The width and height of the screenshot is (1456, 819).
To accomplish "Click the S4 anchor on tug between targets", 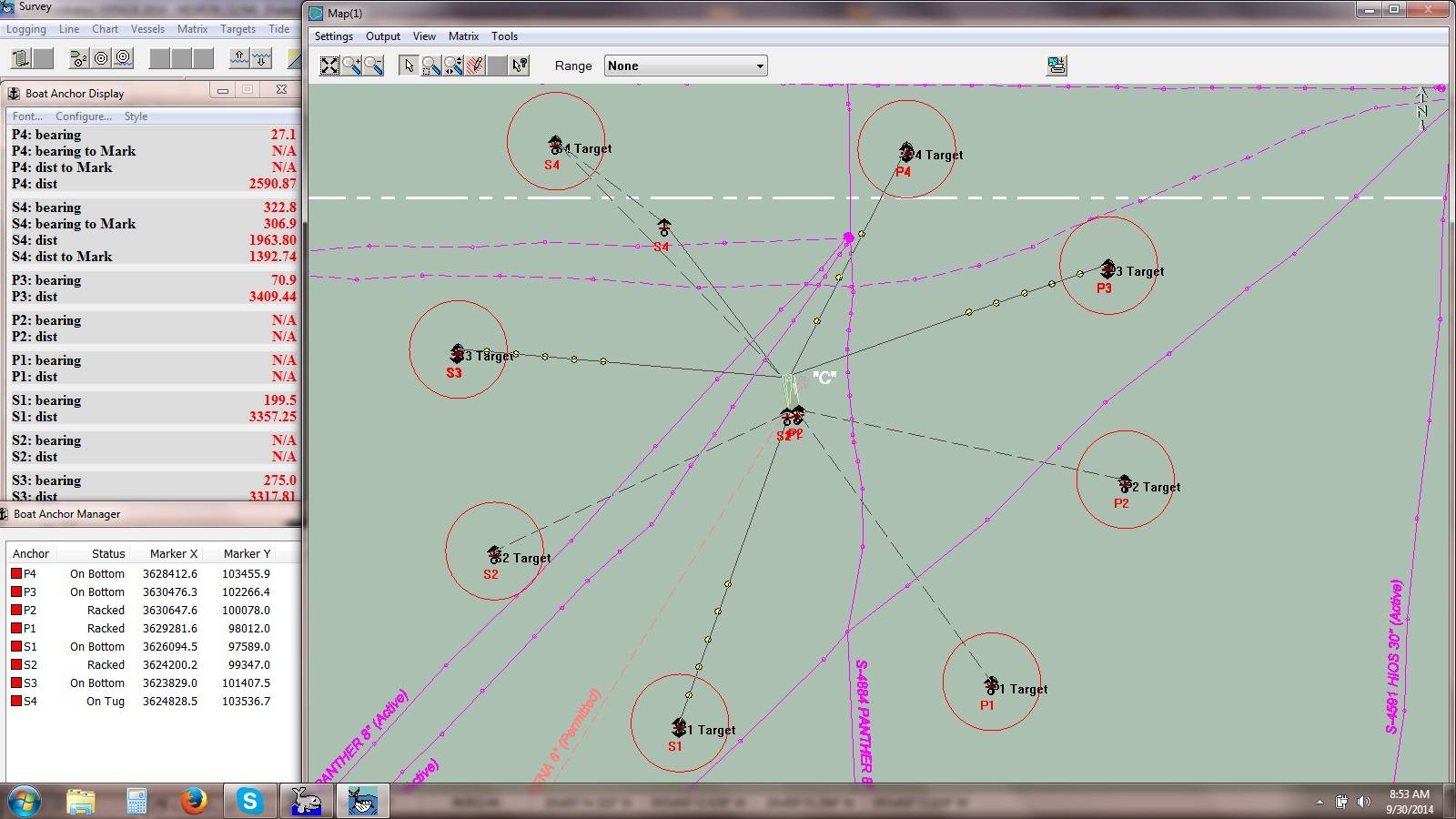I will click(x=664, y=227).
